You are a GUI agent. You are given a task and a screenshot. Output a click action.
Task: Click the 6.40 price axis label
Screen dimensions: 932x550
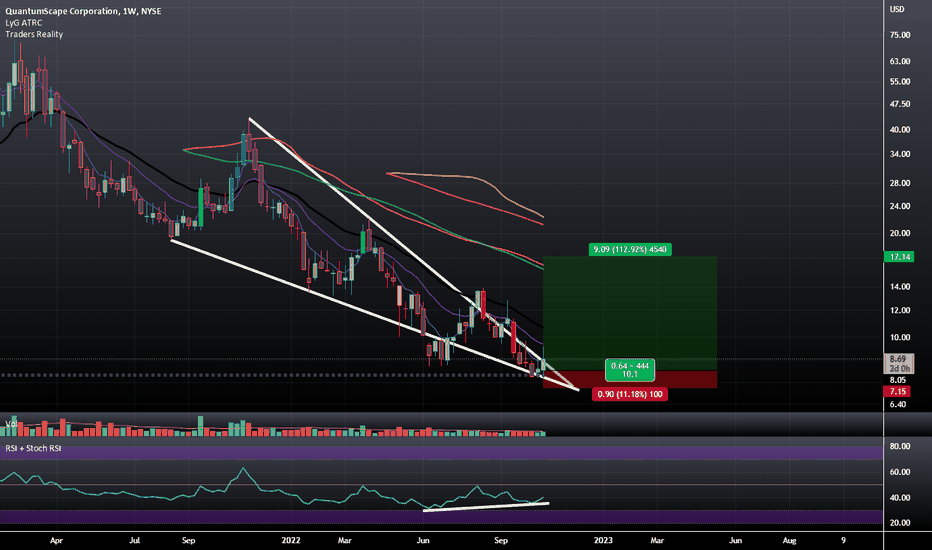coord(898,404)
